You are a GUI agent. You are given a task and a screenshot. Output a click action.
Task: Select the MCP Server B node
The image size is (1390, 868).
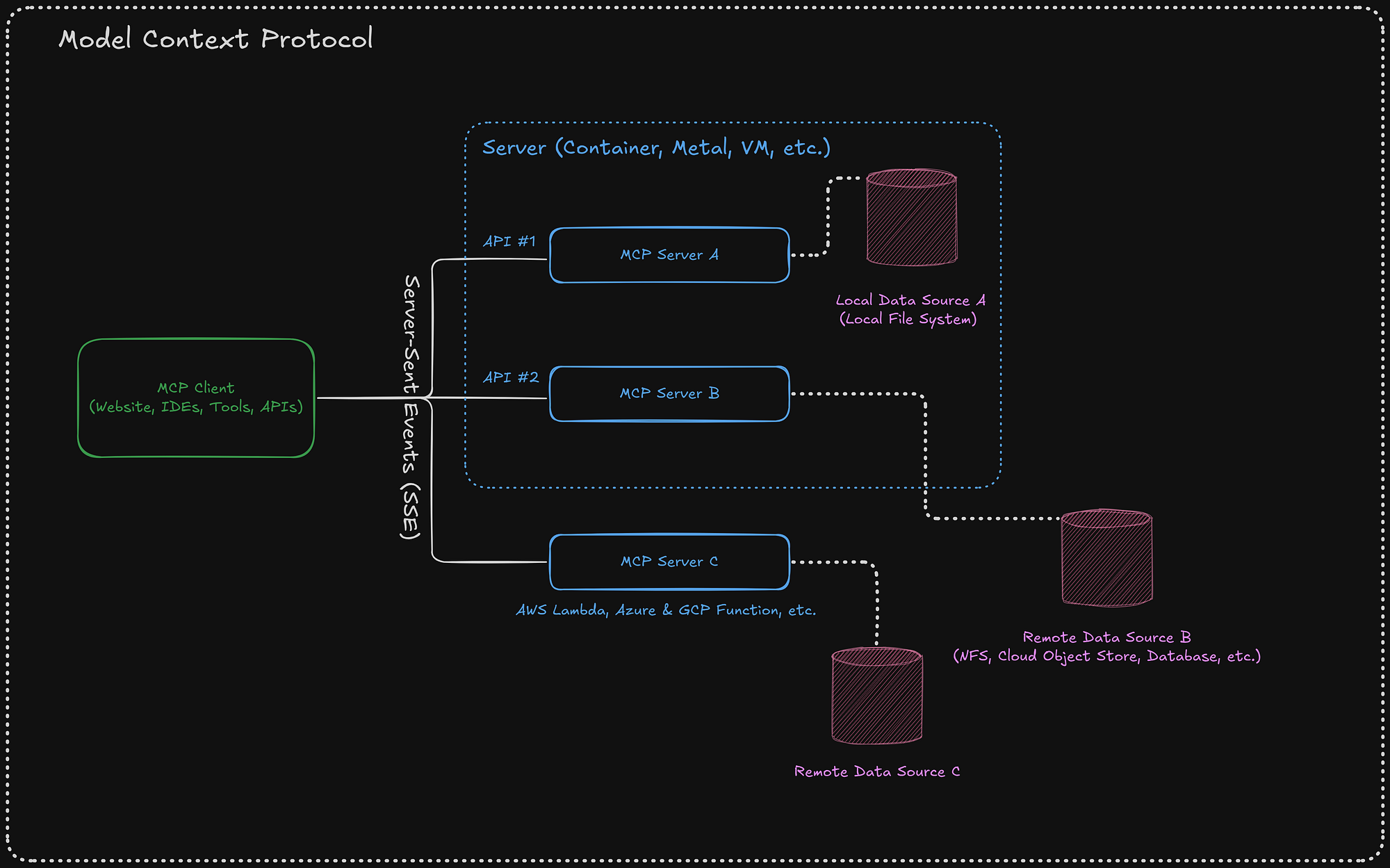(669, 393)
